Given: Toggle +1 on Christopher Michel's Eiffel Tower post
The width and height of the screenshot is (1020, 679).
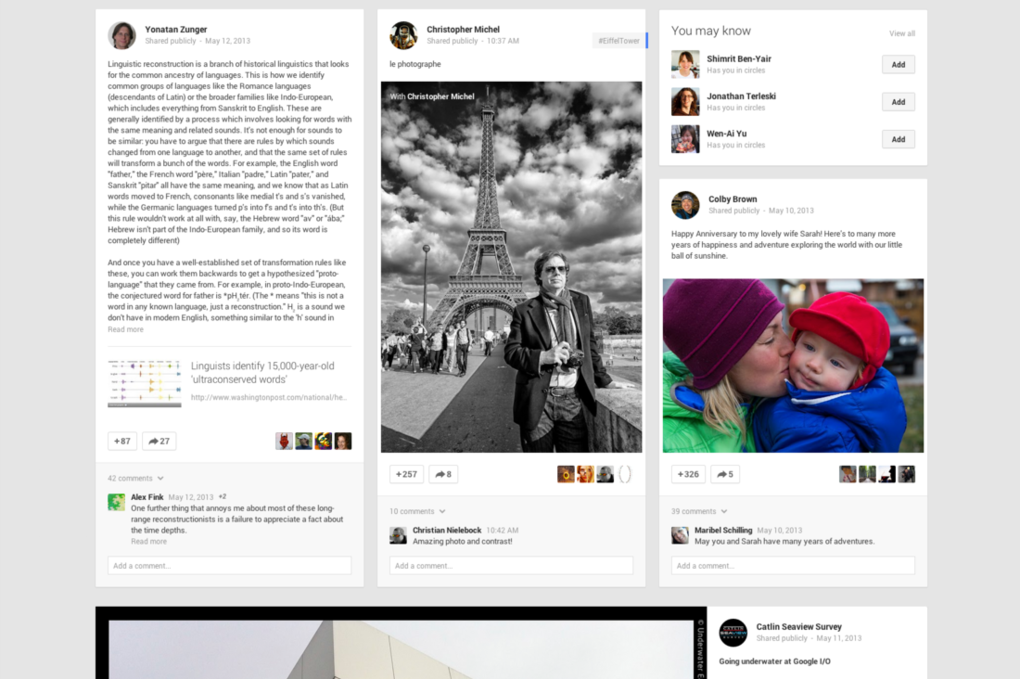Looking at the screenshot, I should (x=406, y=474).
